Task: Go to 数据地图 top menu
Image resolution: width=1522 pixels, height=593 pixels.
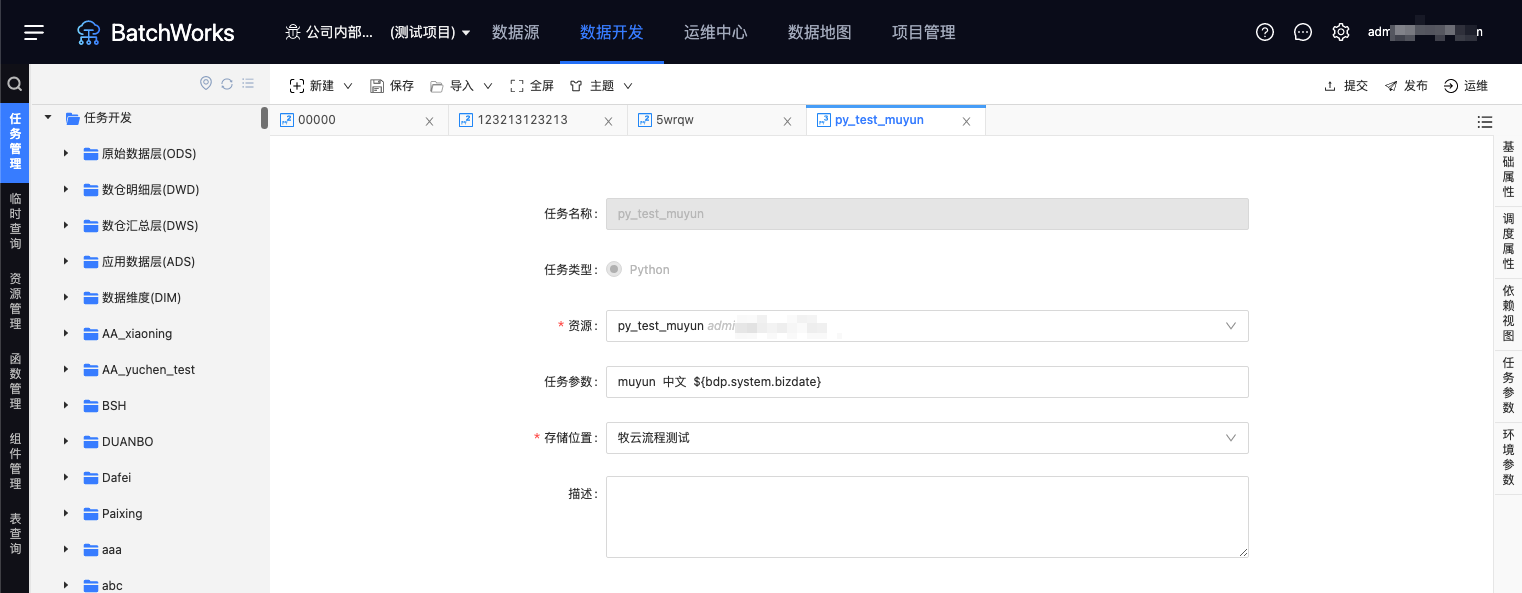Action: click(820, 33)
